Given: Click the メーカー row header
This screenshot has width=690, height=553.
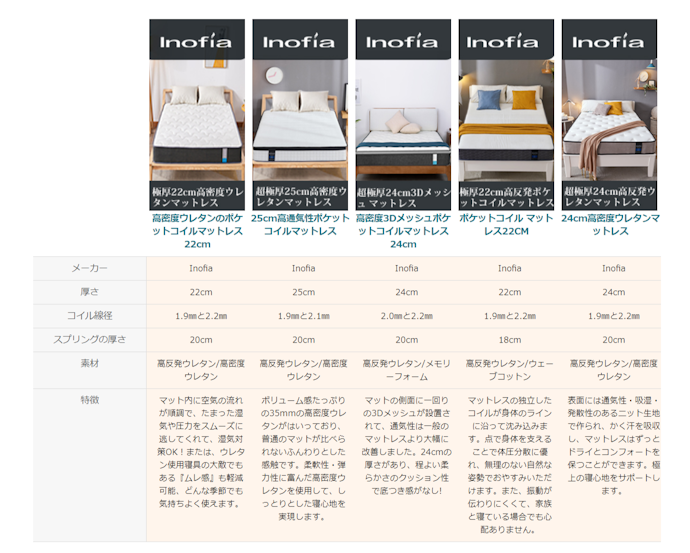Looking at the screenshot, I should (x=90, y=268).
